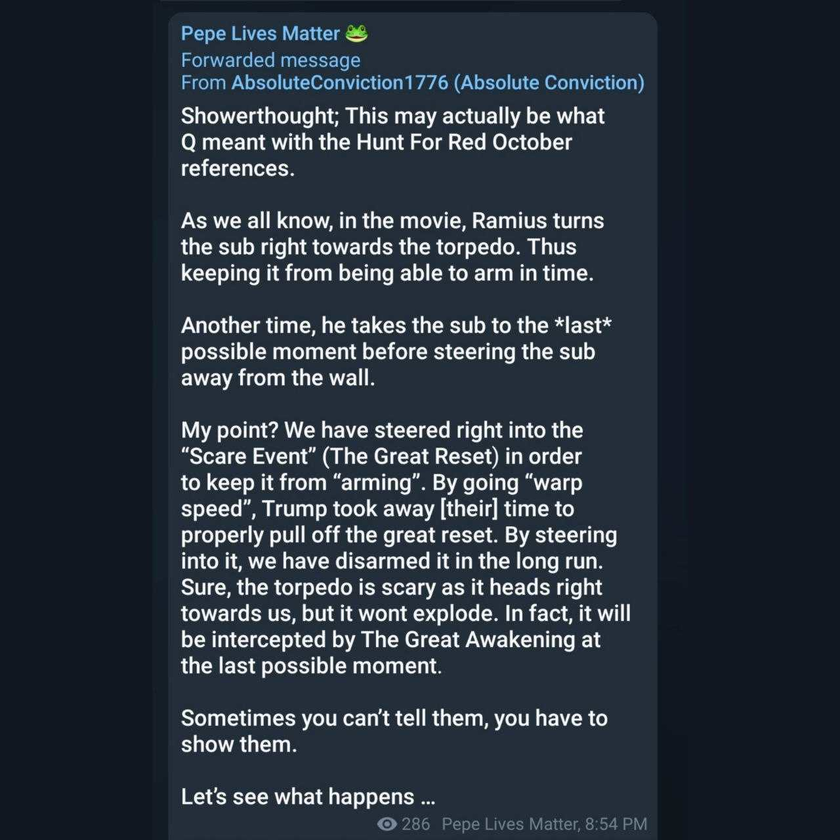Image resolution: width=840 pixels, height=840 pixels.
Task: Select the Forwarded message label
Action: (x=271, y=60)
